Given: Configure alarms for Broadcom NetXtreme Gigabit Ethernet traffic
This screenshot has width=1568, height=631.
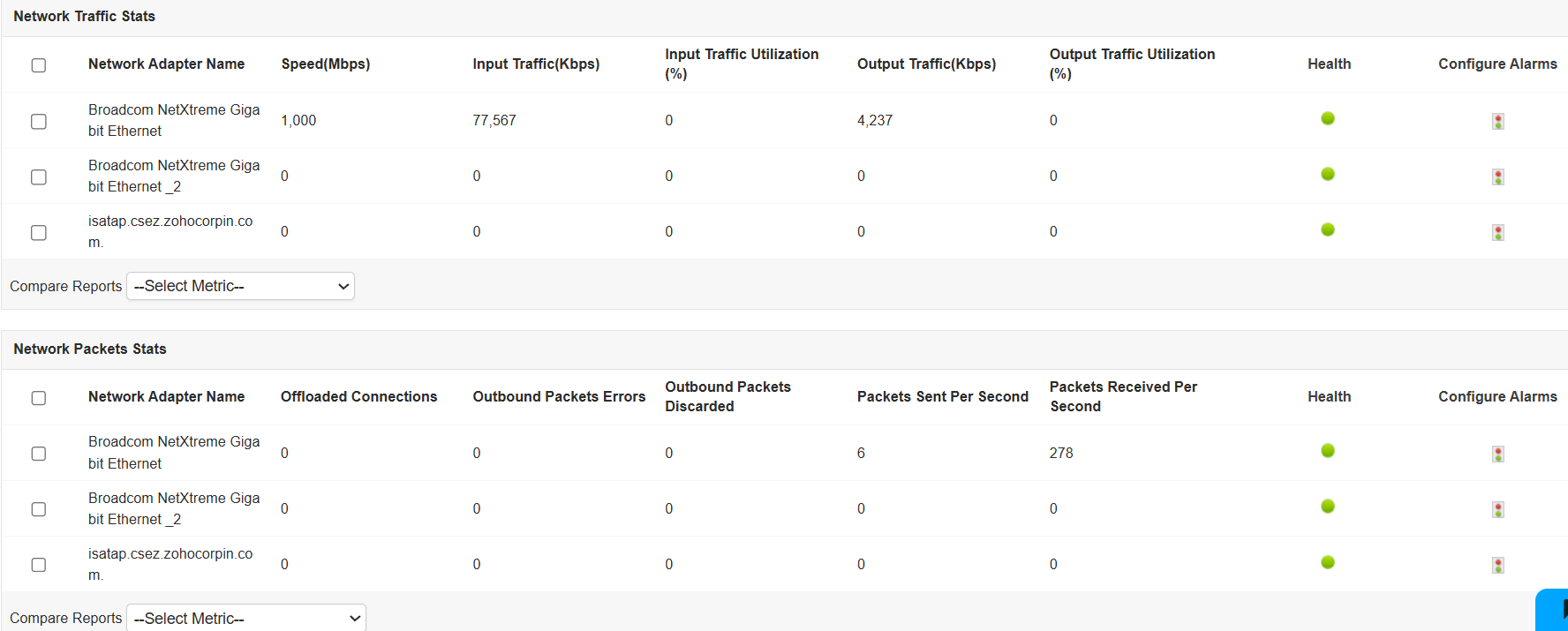Looking at the screenshot, I should click(x=1497, y=121).
